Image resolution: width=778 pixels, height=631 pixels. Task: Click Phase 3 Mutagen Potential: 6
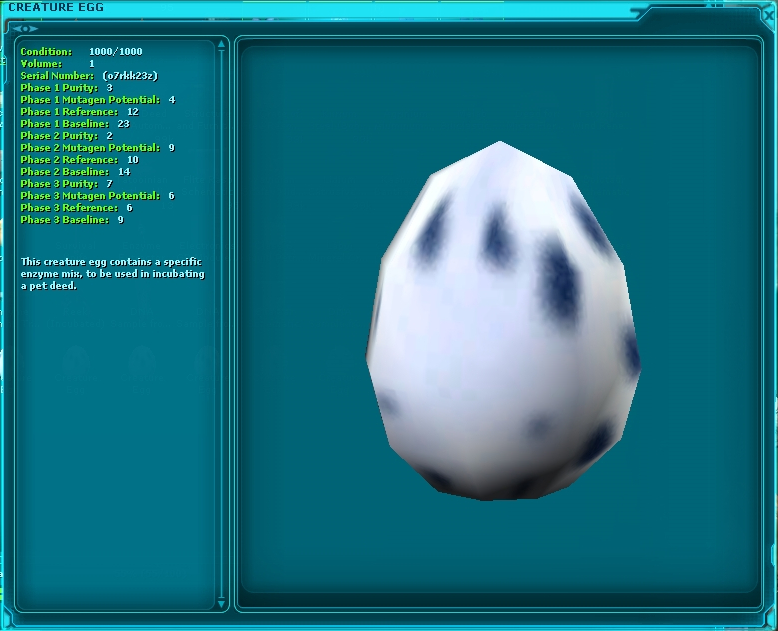pos(98,195)
